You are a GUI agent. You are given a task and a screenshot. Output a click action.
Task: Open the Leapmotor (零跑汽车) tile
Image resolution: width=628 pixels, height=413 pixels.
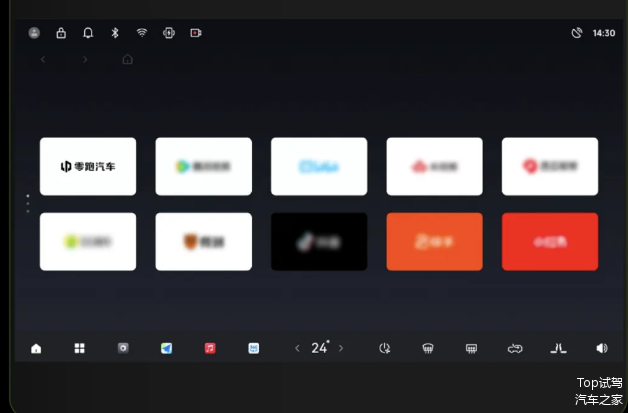coord(88,166)
